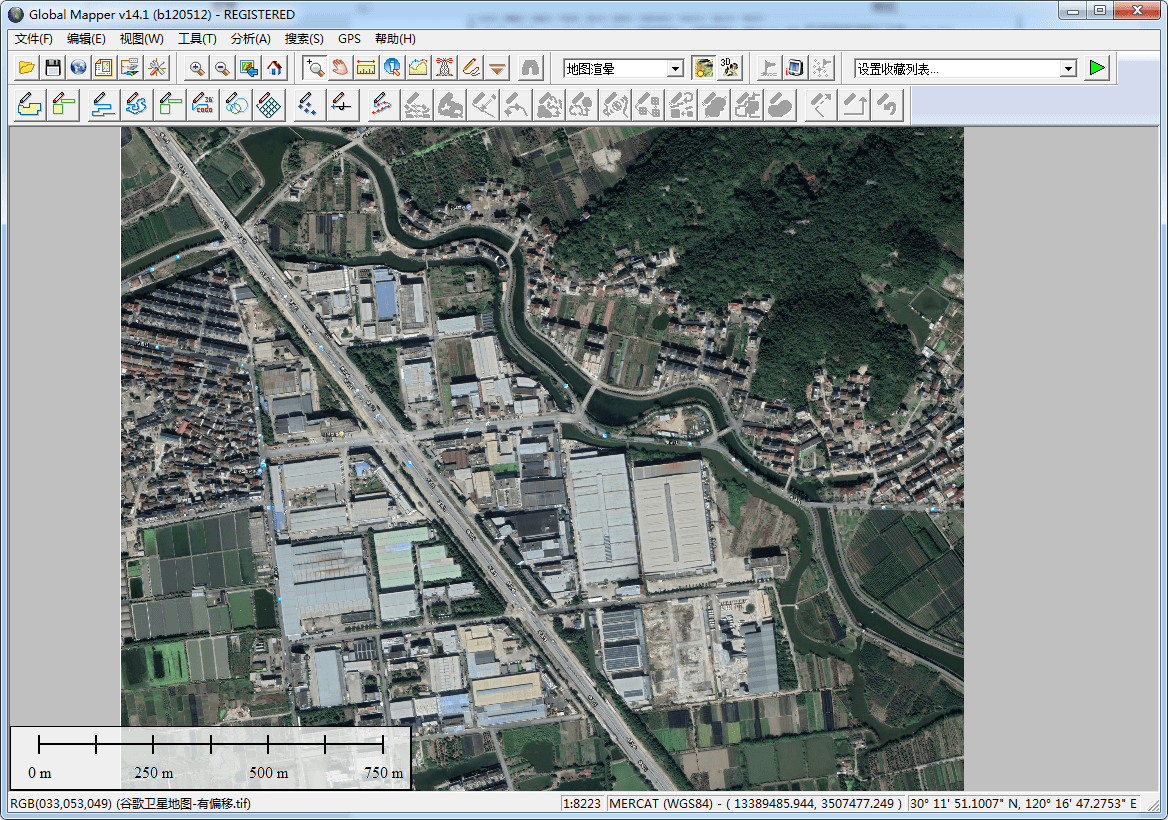Click the Zoom Out magnifier with minus
The height and width of the screenshot is (820, 1168).
click(222, 68)
